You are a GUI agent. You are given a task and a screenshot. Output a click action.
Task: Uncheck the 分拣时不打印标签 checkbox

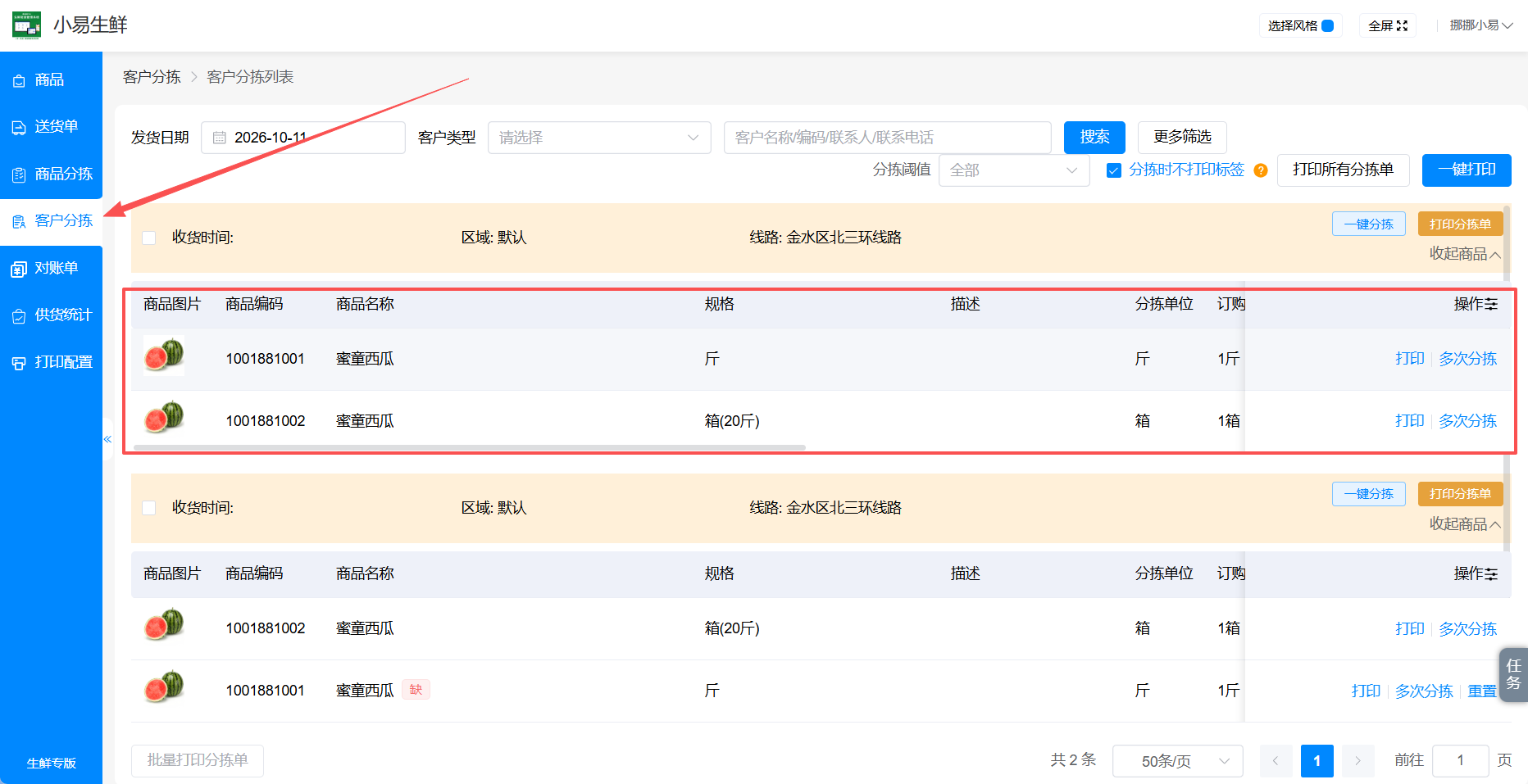[x=1114, y=170]
